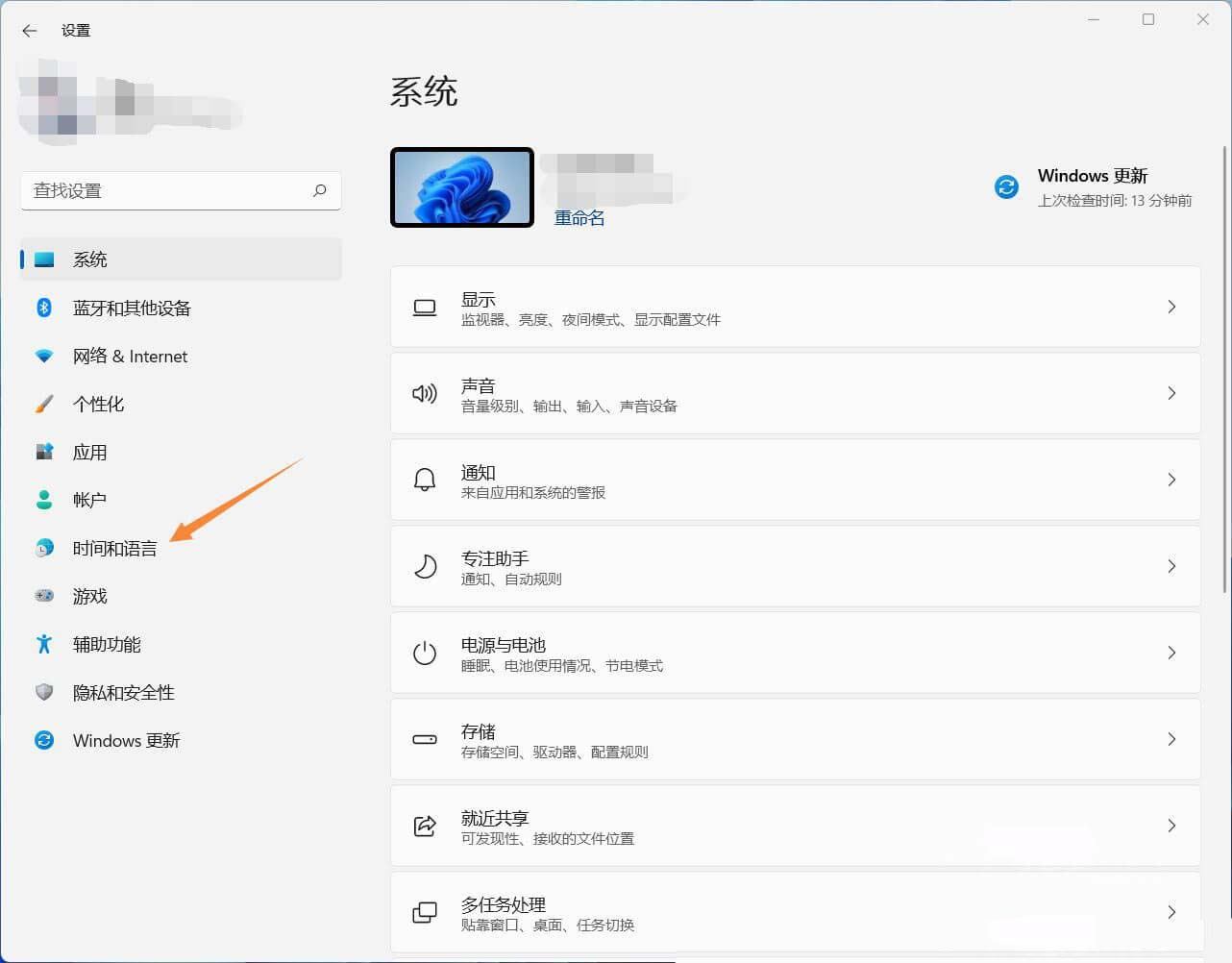1232x963 pixels.
Task: Click the 就近共享 share icon
Action: 424,826
